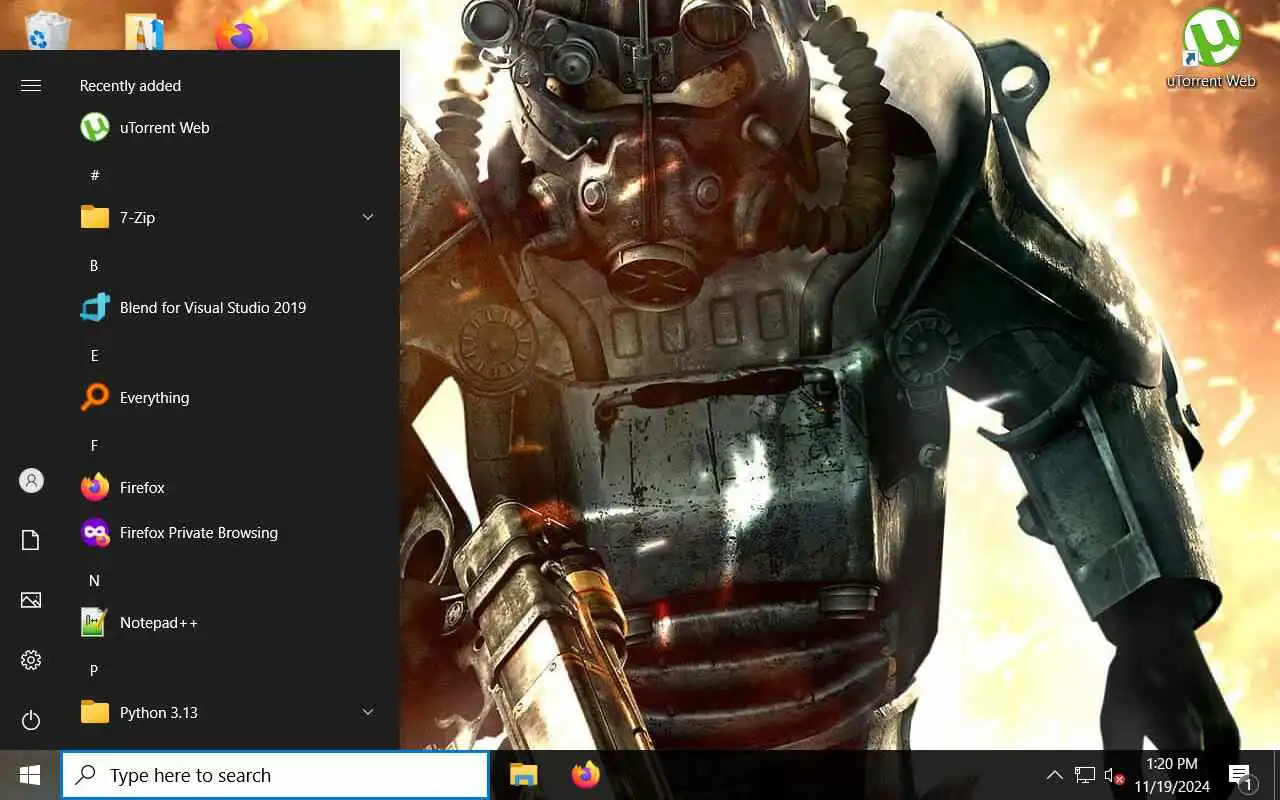Open Settings gear in Start sidebar
The width and height of the screenshot is (1280, 800).
(x=31, y=660)
